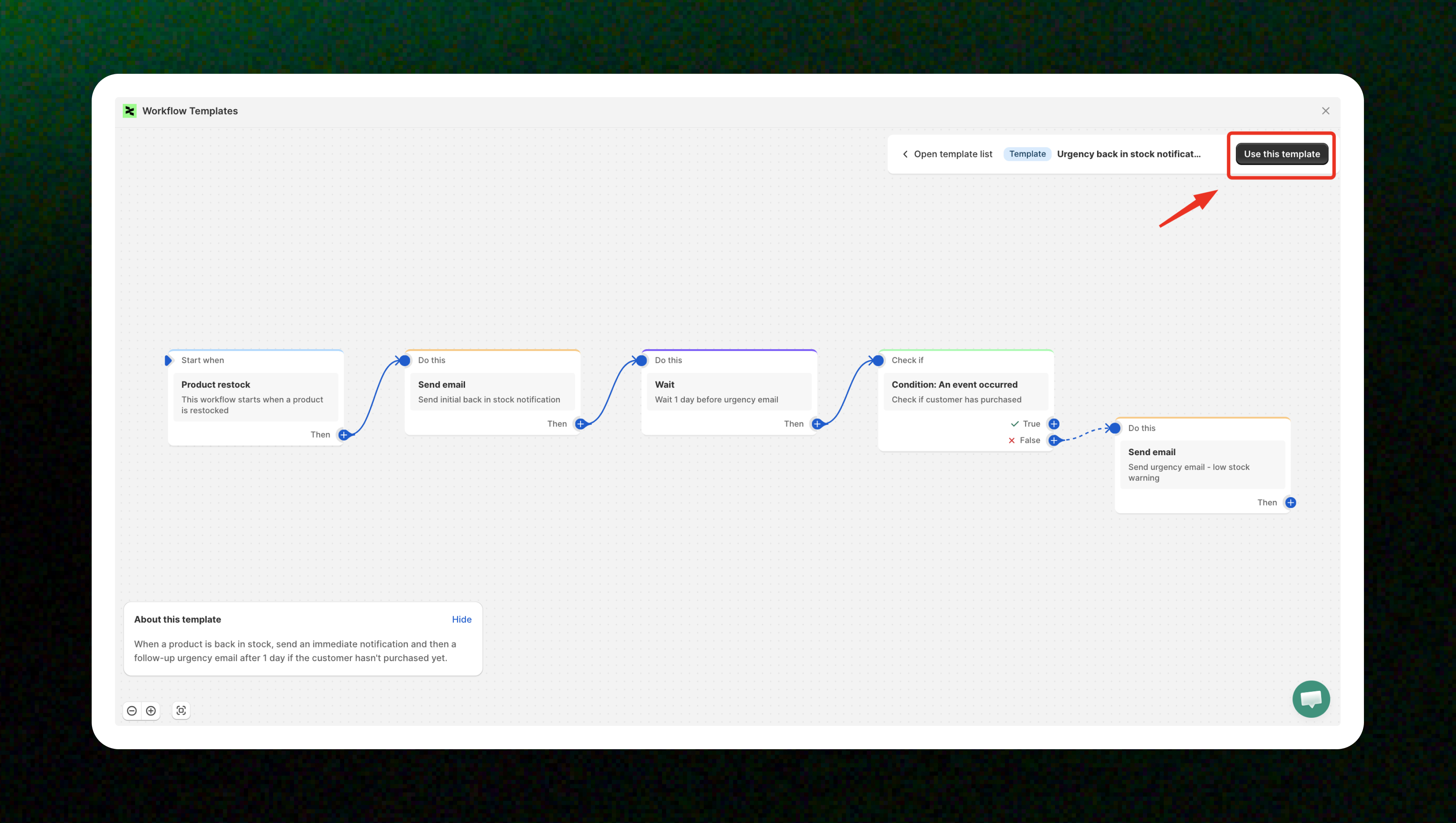Image resolution: width=1456 pixels, height=823 pixels.
Task: Click plus after Wait step Then
Action: pyautogui.click(x=817, y=424)
